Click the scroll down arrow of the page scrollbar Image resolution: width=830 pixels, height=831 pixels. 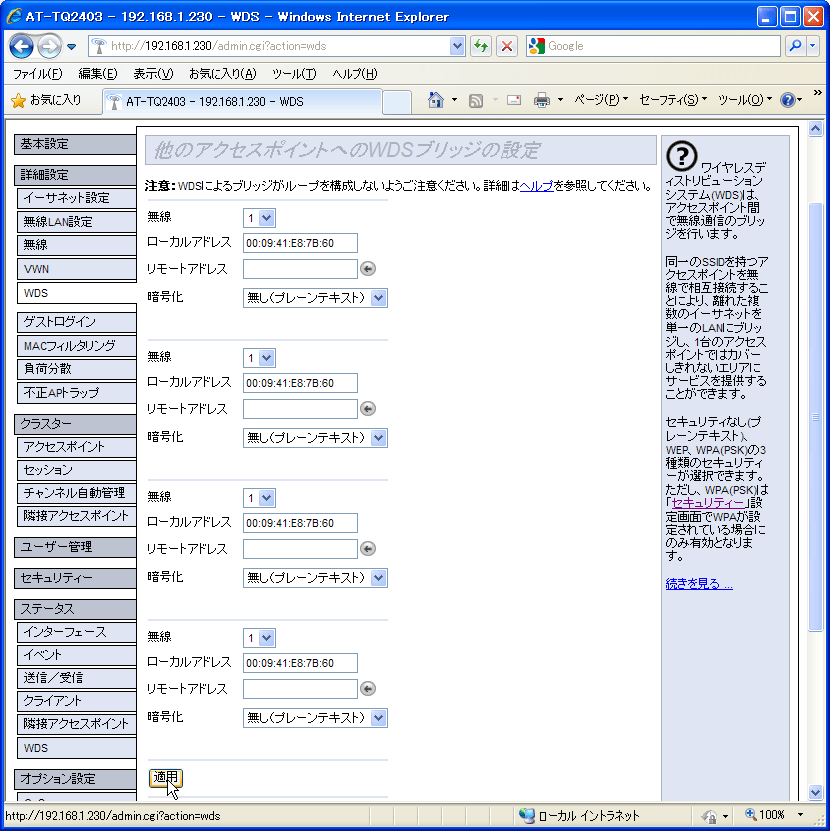(x=815, y=793)
